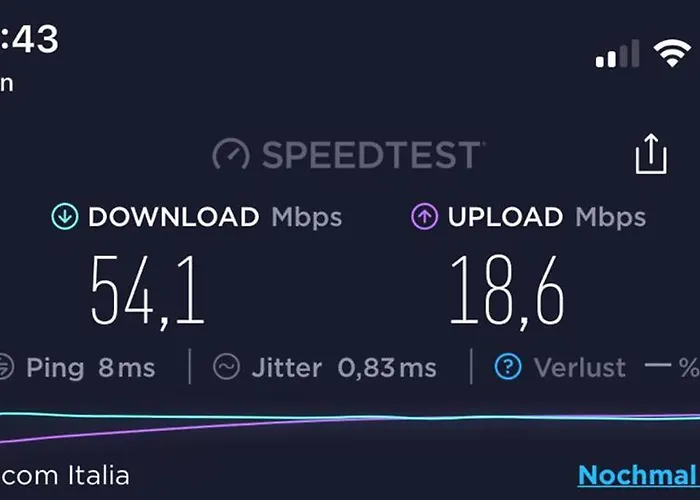Click the download arrow icon
Viewport: 700px width, 500px height.
pos(65,217)
